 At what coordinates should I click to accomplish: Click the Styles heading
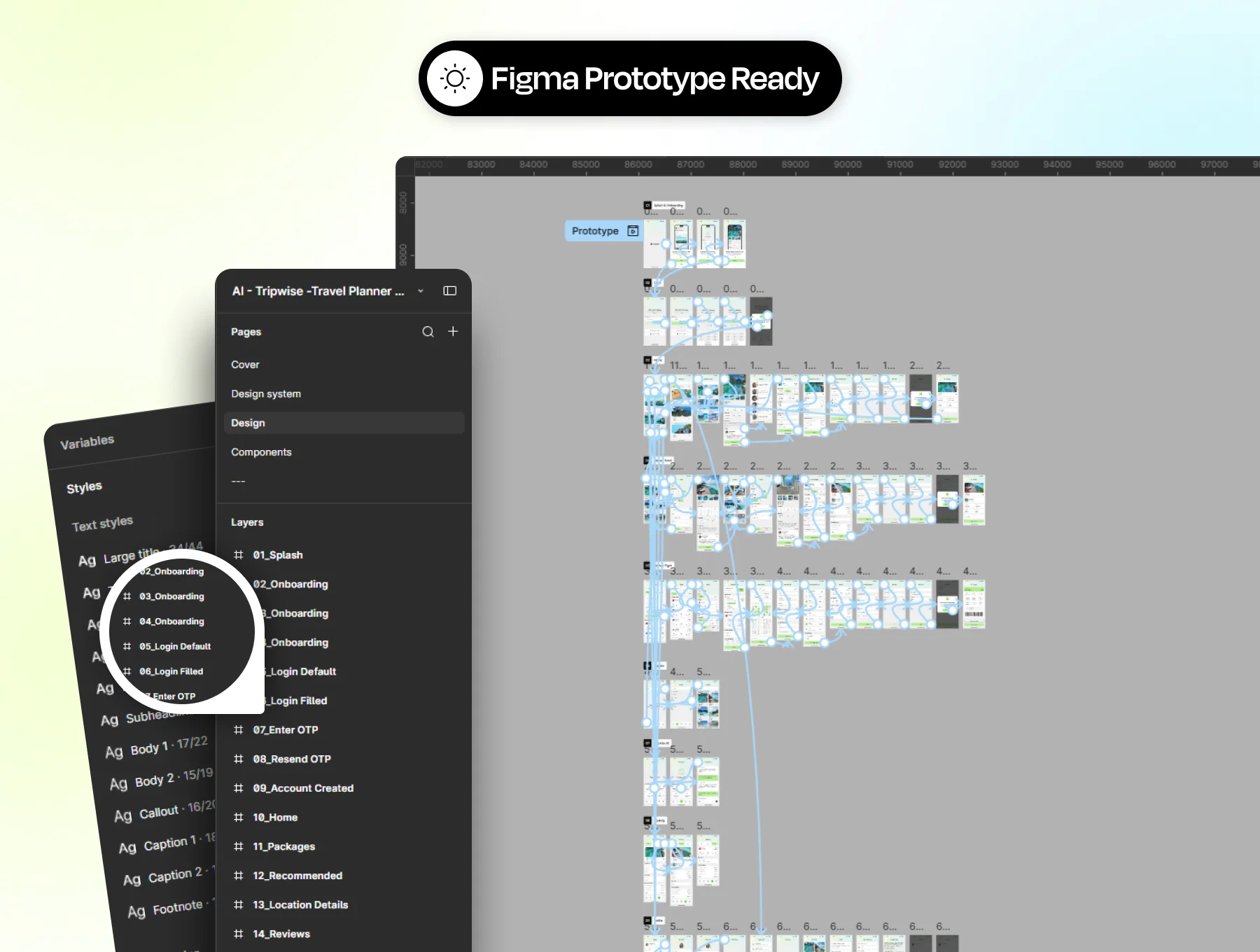[84, 487]
